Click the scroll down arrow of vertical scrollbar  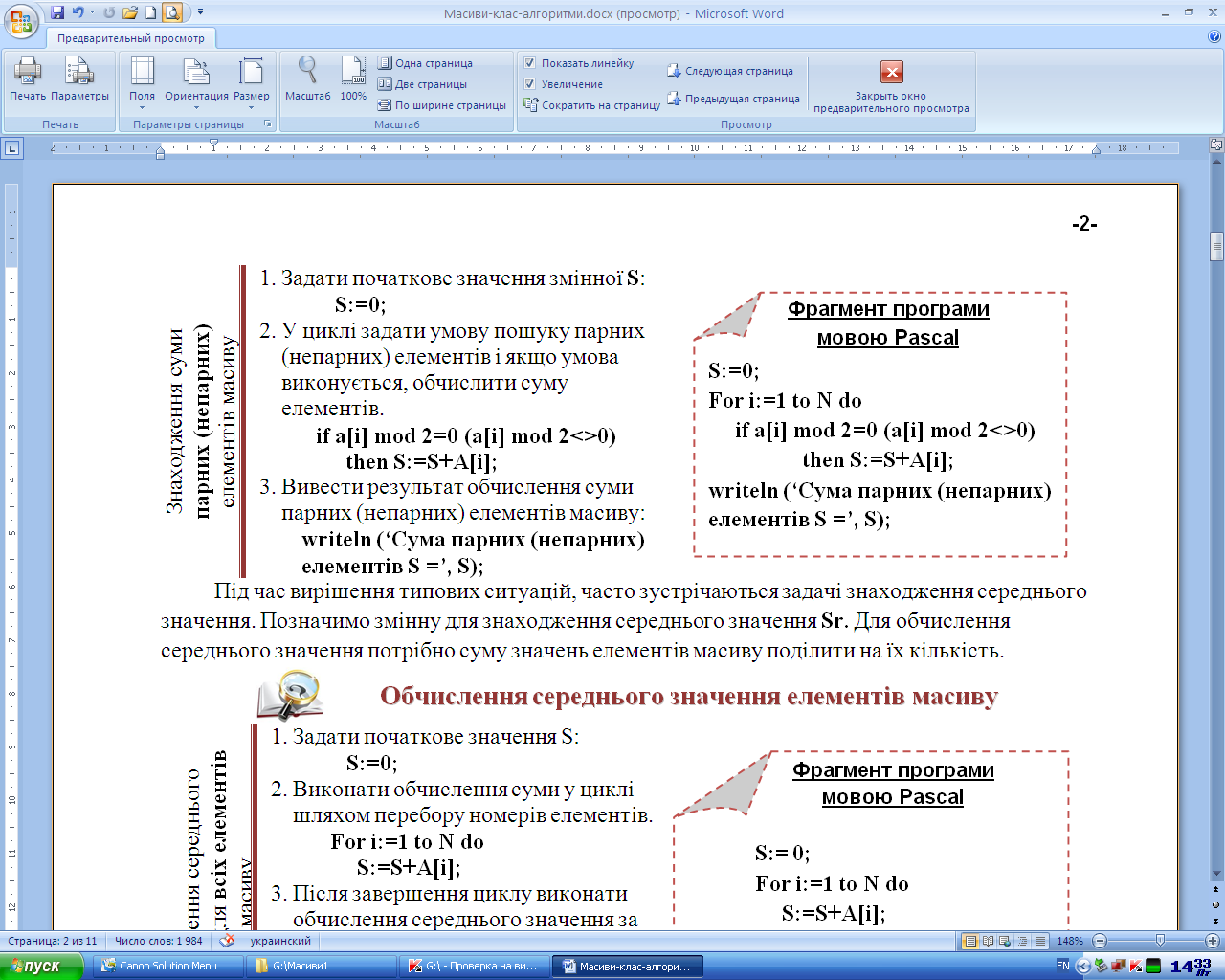(1216, 874)
